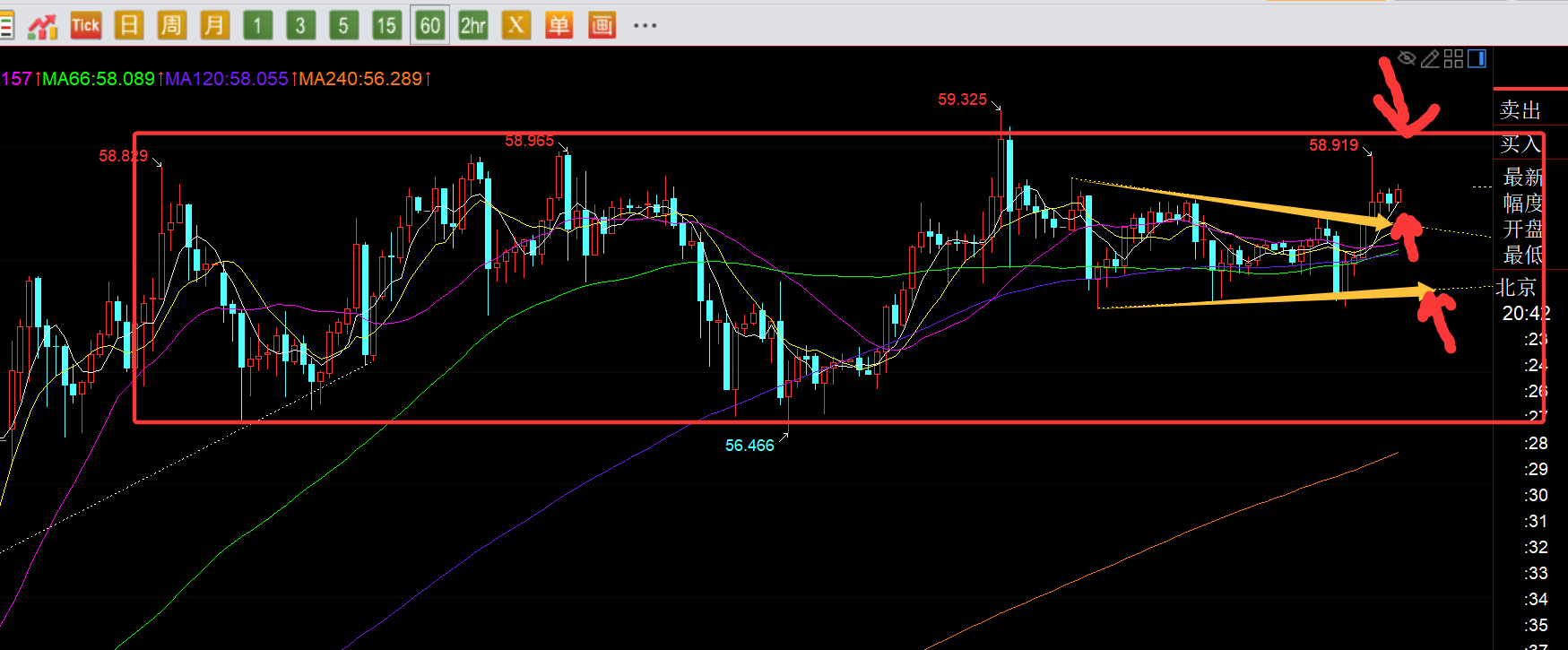Screen dimensions: 1568x650
Task: Click the orange MA240 indicator label
Action: [360, 79]
